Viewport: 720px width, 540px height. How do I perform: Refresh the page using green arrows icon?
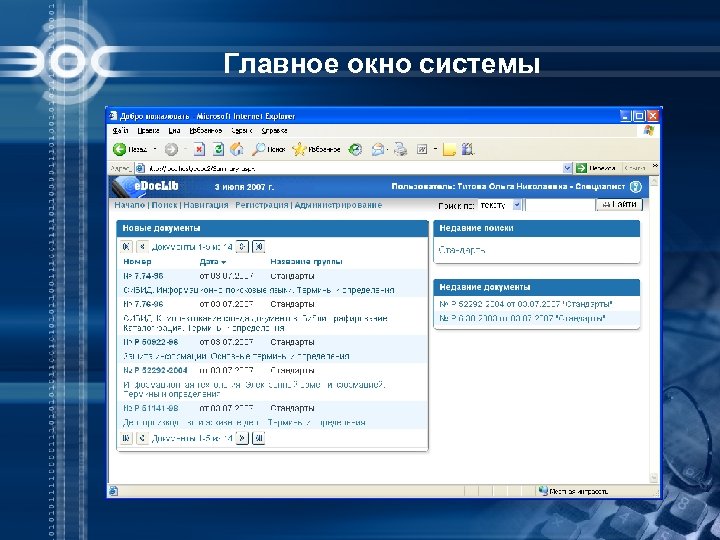click(x=218, y=149)
